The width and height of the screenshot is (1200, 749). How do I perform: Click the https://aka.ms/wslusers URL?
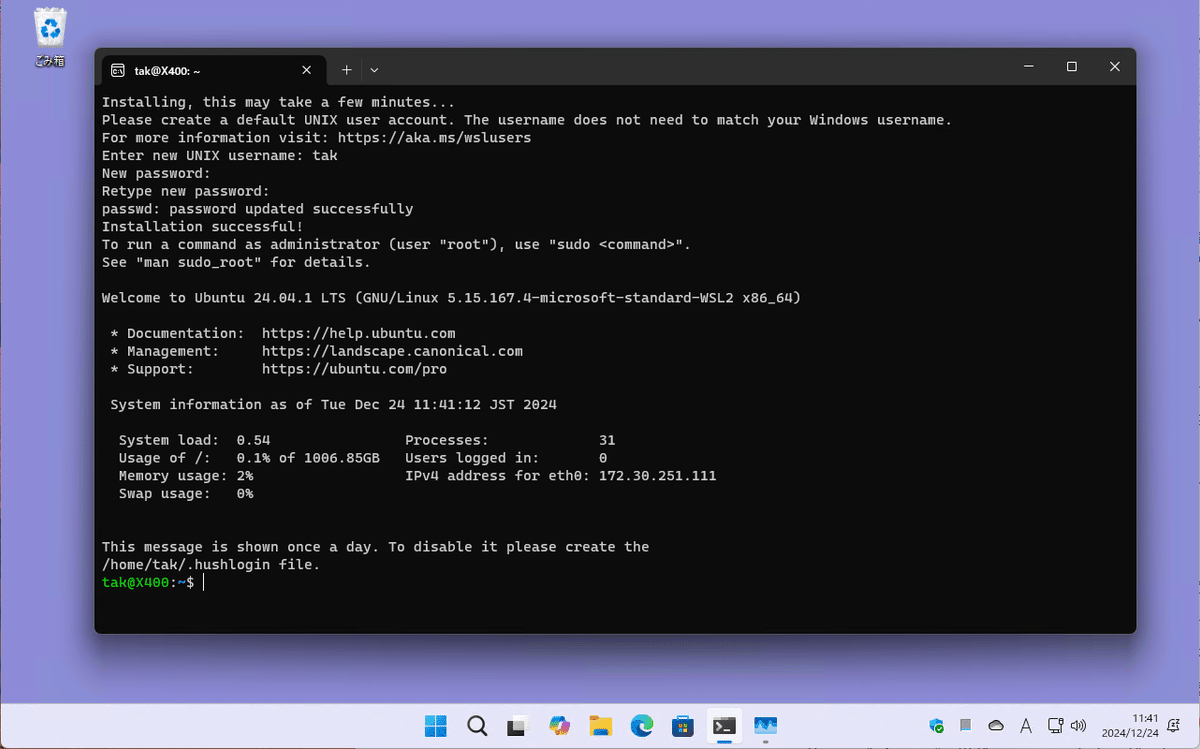pyautogui.click(x=434, y=138)
